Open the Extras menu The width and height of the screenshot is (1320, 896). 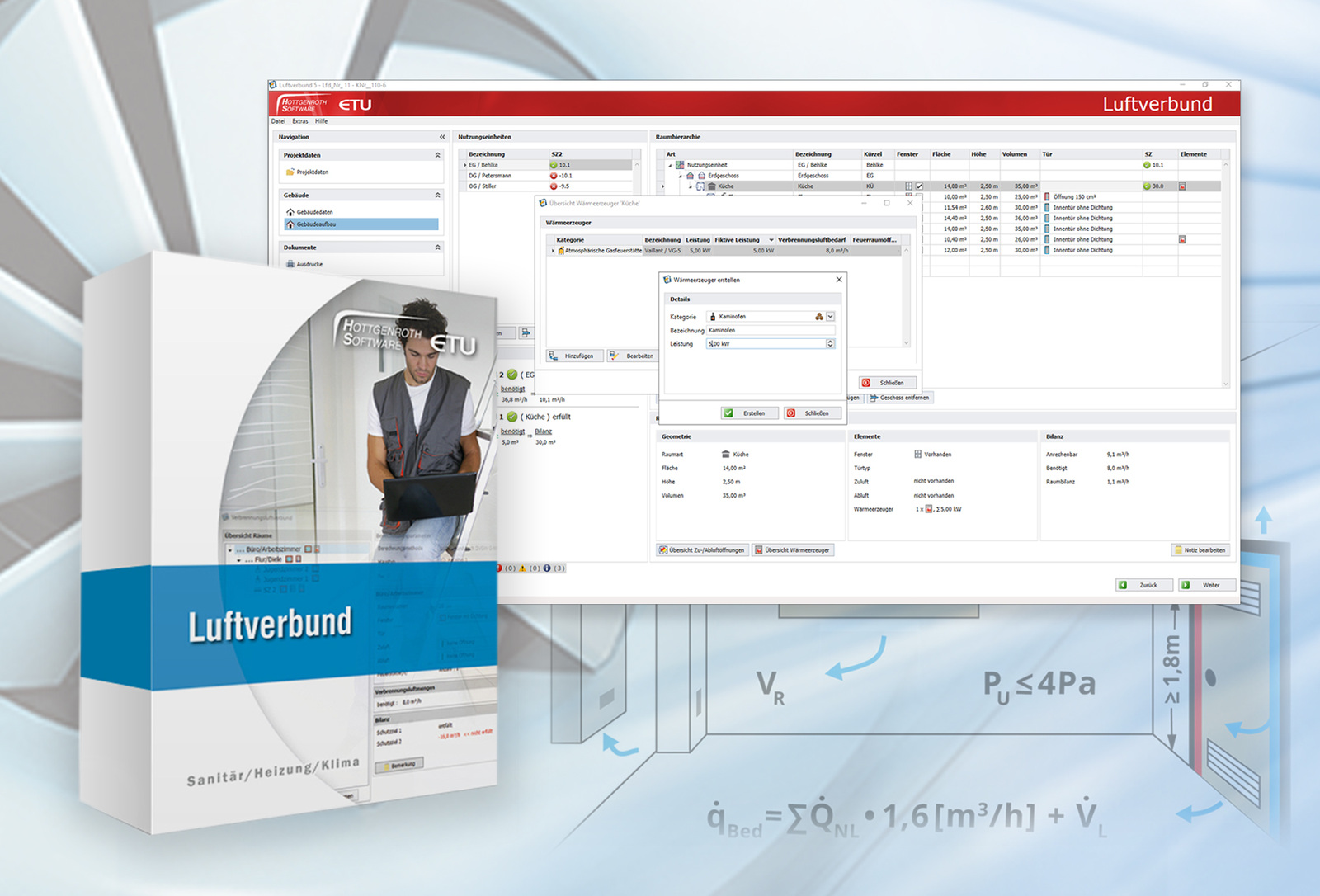(300, 120)
